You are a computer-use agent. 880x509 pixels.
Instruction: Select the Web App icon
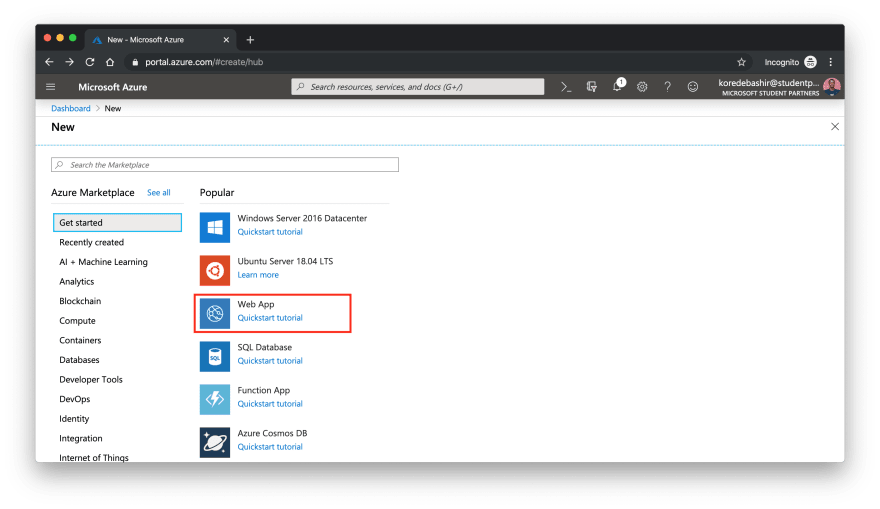tap(214, 313)
